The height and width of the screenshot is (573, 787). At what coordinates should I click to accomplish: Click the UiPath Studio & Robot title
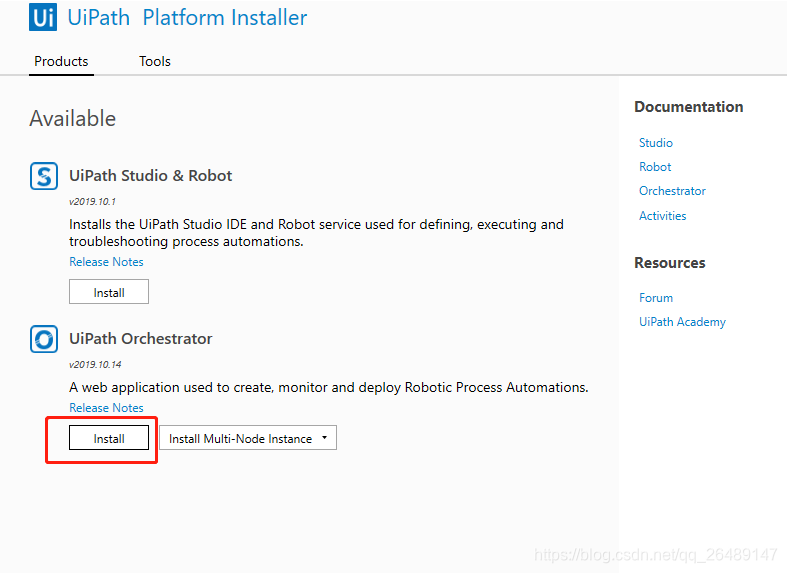151,176
